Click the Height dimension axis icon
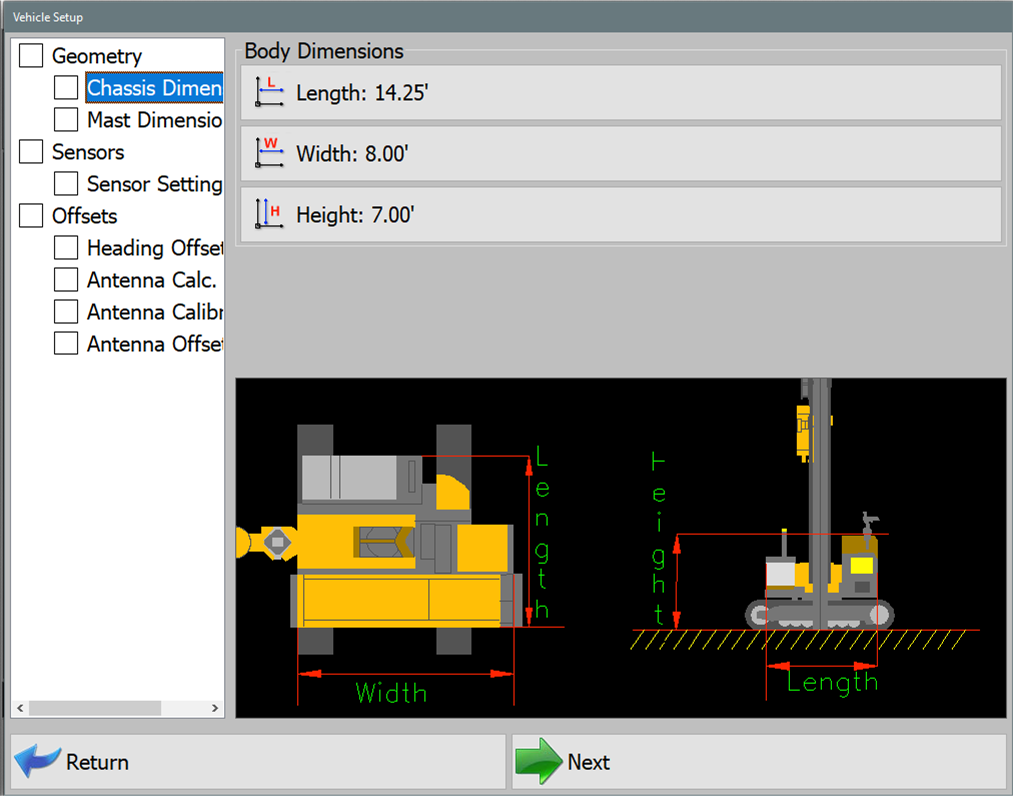 [268, 214]
